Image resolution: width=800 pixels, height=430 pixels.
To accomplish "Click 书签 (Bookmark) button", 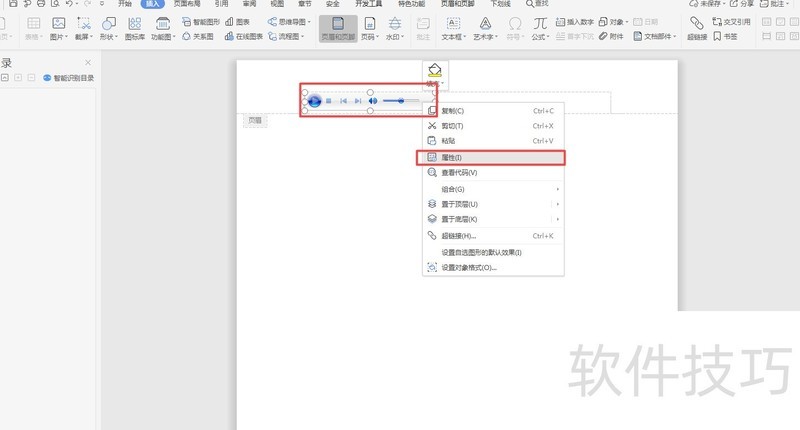I will [x=725, y=36].
